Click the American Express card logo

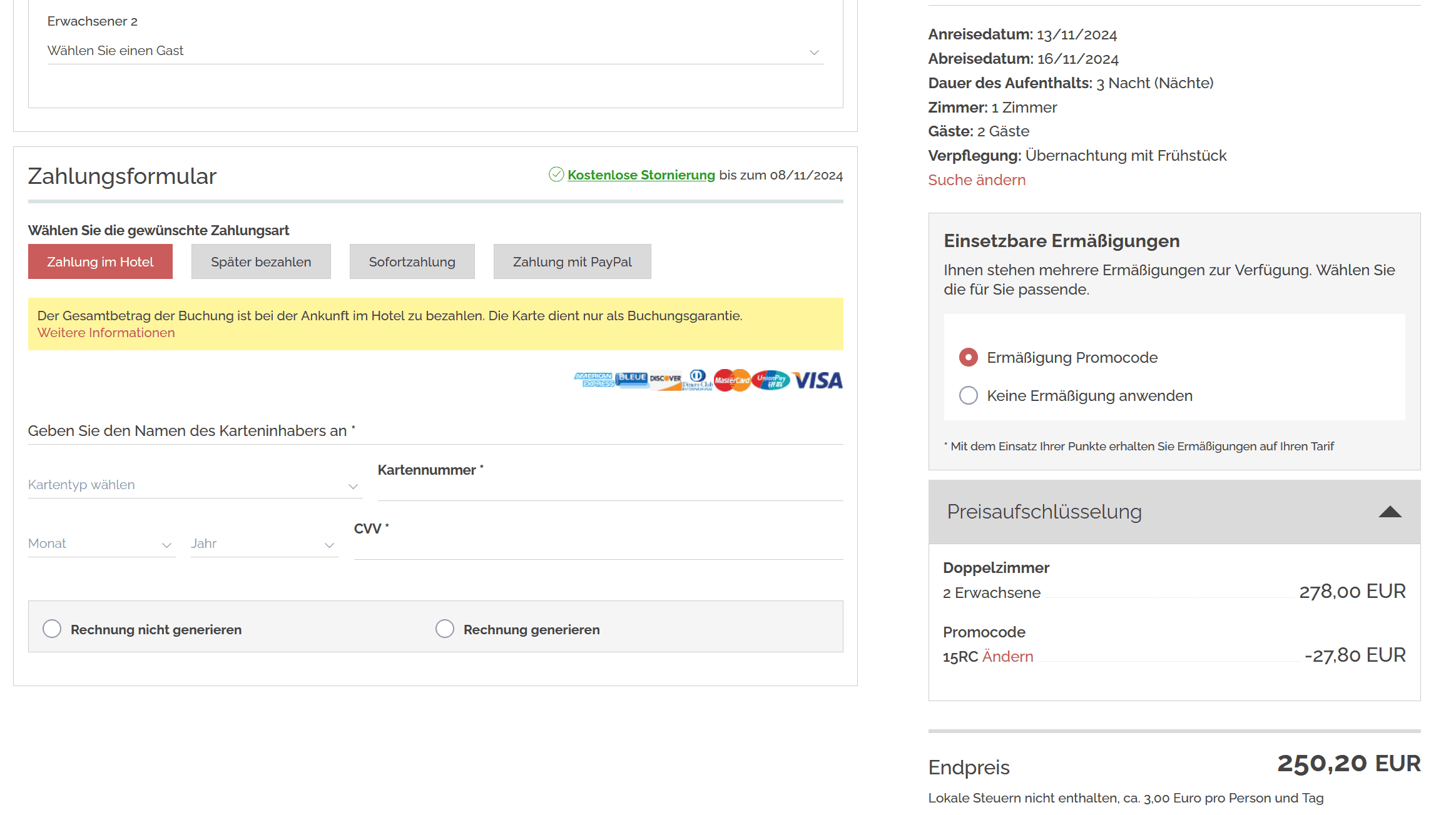tap(593, 380)
